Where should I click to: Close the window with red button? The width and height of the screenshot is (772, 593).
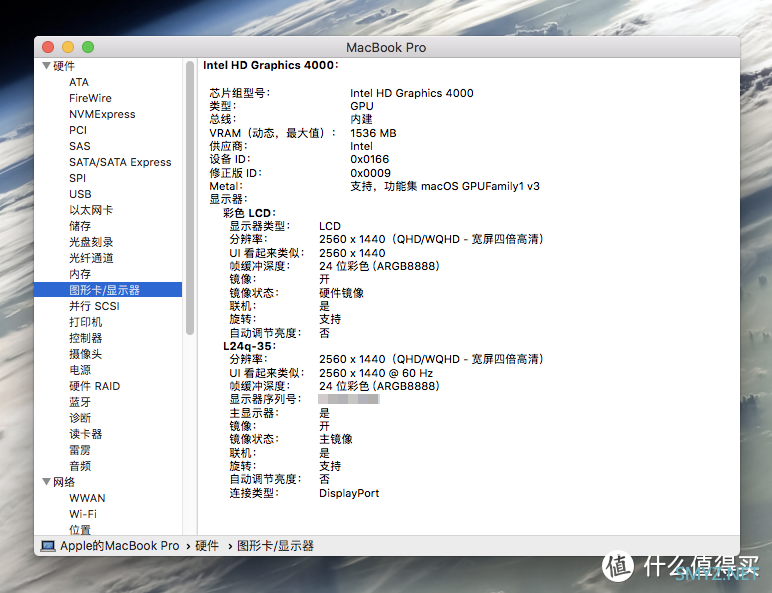click(48, 47)
